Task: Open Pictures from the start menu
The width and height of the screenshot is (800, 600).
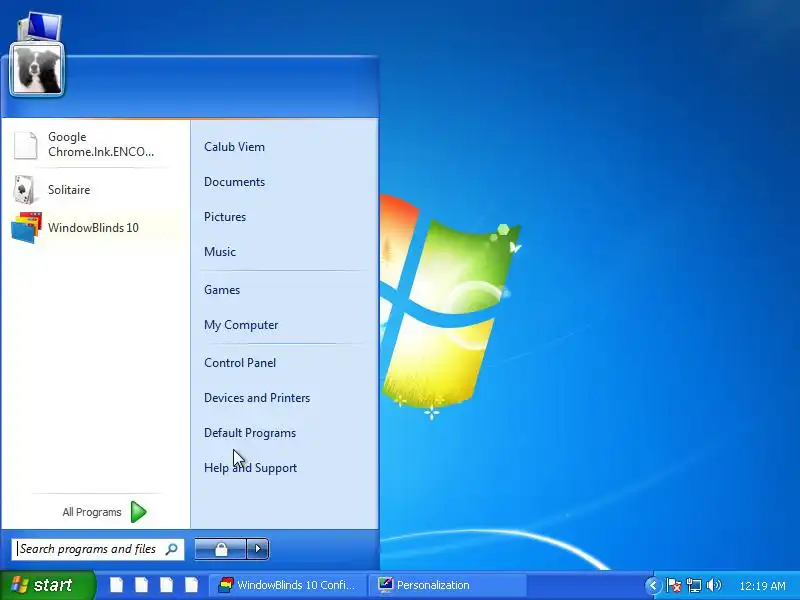Action: click(x=225, y=217)
